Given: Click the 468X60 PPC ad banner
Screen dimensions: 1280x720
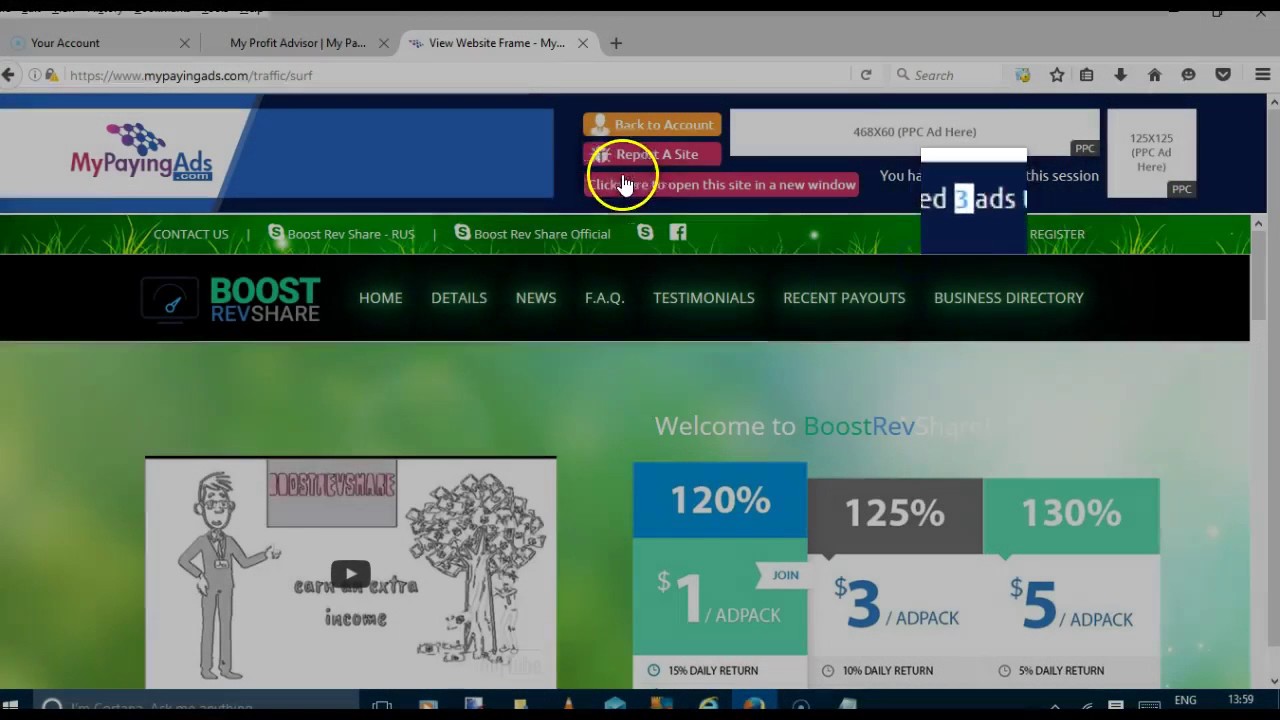Looking at the screenshot, I should coord(914,132).
